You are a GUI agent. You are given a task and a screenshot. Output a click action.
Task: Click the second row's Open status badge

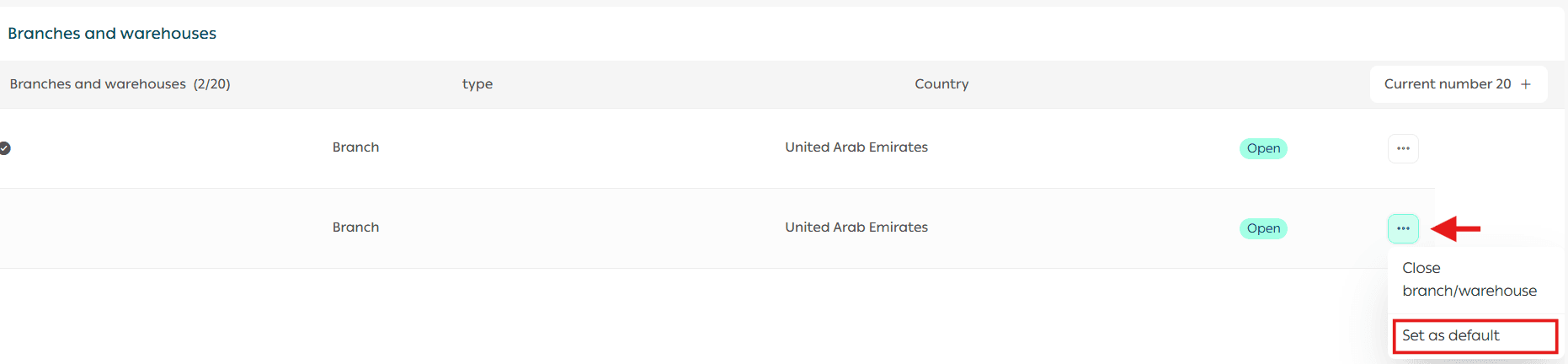[1263, 228]
